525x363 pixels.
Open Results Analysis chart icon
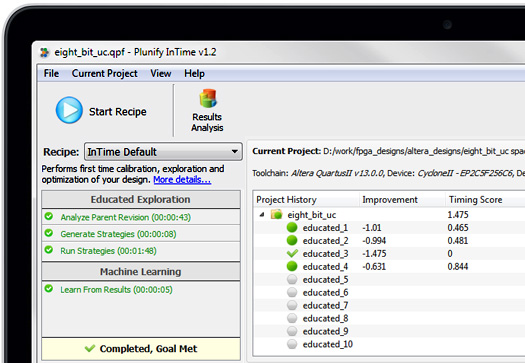208,98
